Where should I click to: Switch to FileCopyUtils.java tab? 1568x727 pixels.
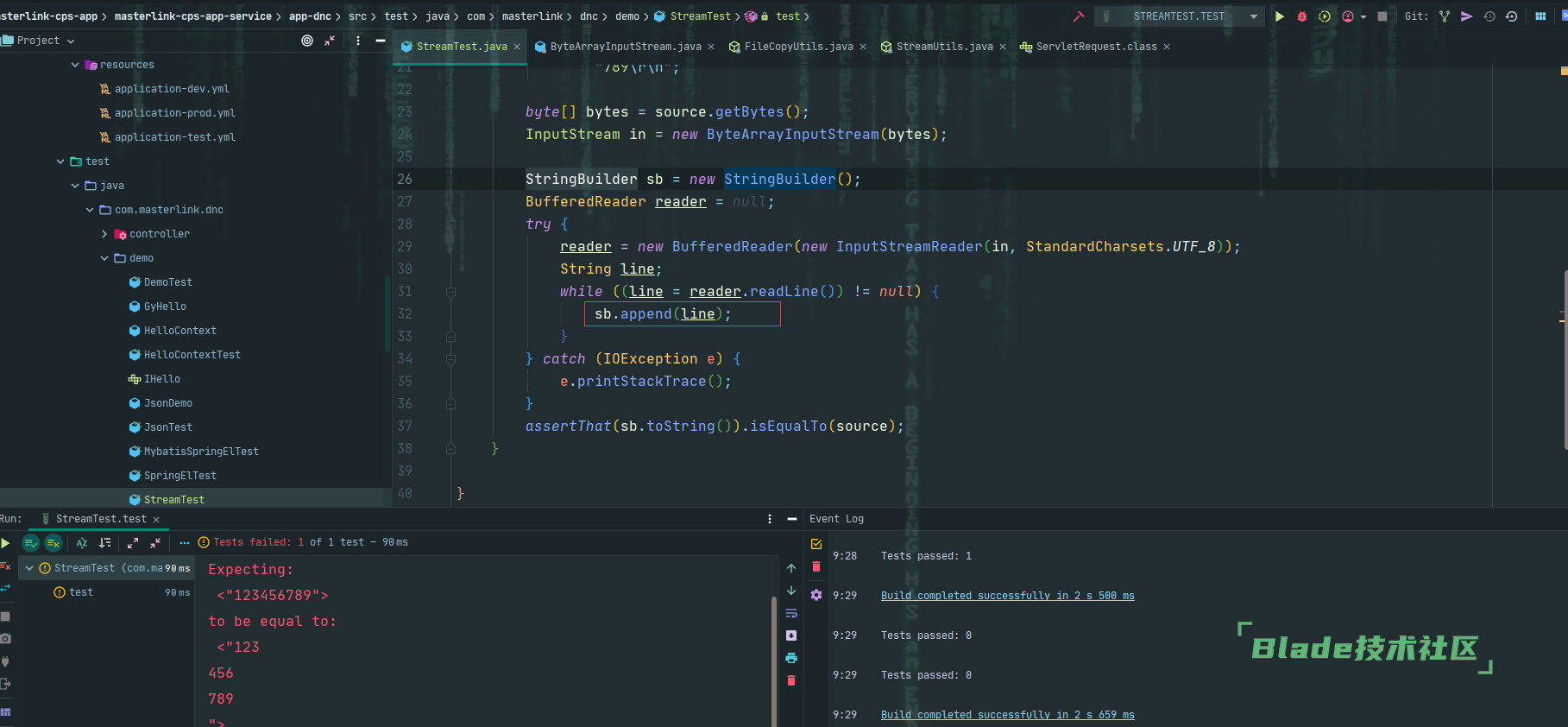pyautogui.click(x=797, y=47)
